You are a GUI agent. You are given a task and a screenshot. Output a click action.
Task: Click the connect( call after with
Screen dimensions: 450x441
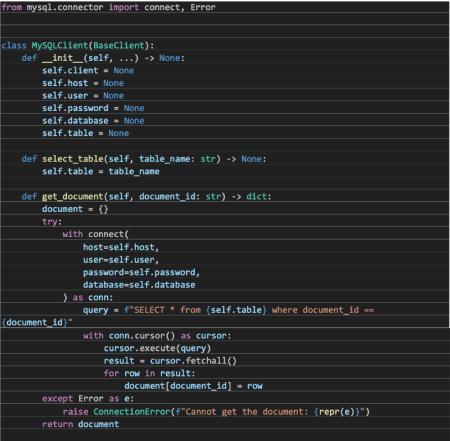108,234
